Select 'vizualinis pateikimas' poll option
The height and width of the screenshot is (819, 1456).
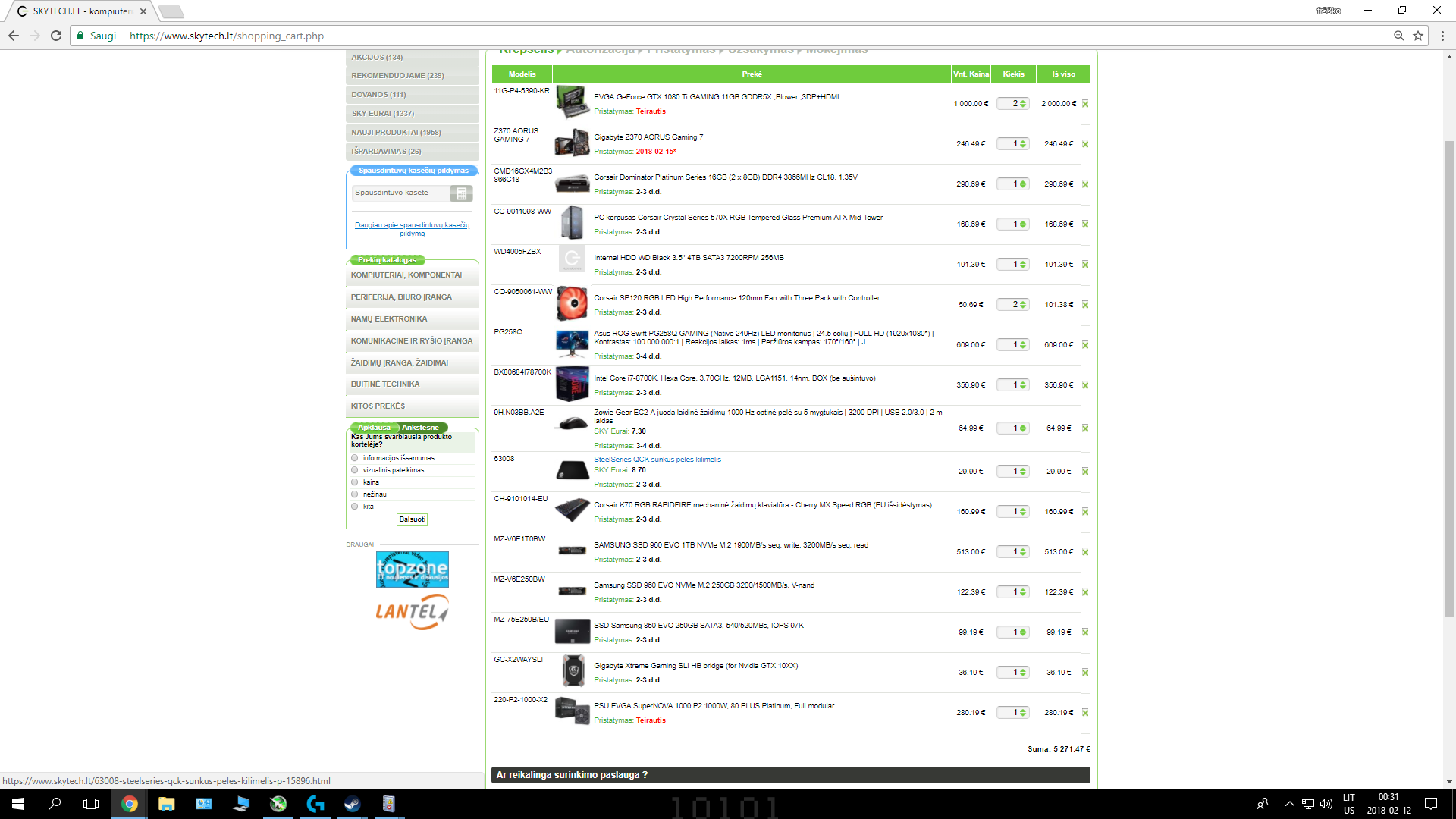tap(355, 470)
